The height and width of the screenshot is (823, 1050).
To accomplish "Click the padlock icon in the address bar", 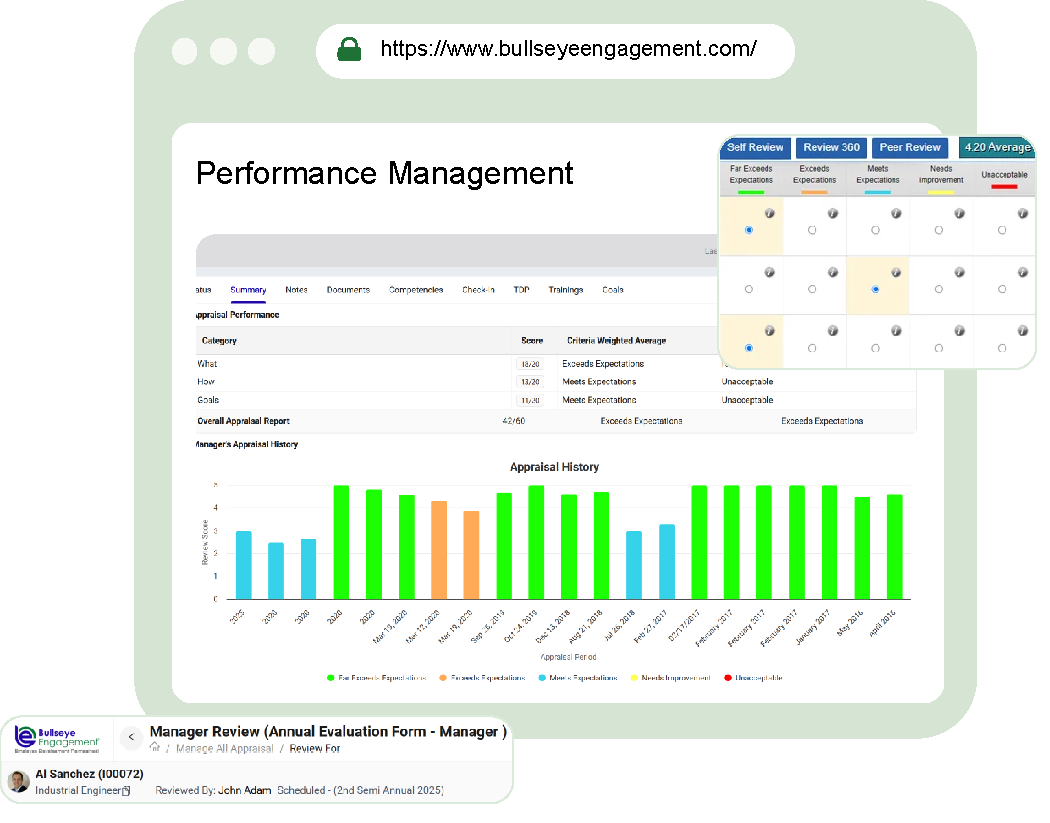I will pyautogui.click(x=349, y=49).
